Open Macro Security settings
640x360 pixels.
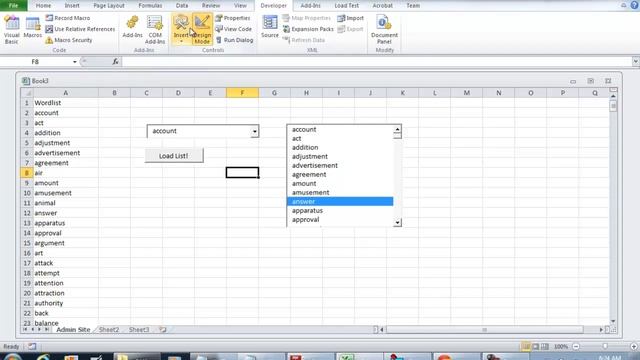(69, 40)
